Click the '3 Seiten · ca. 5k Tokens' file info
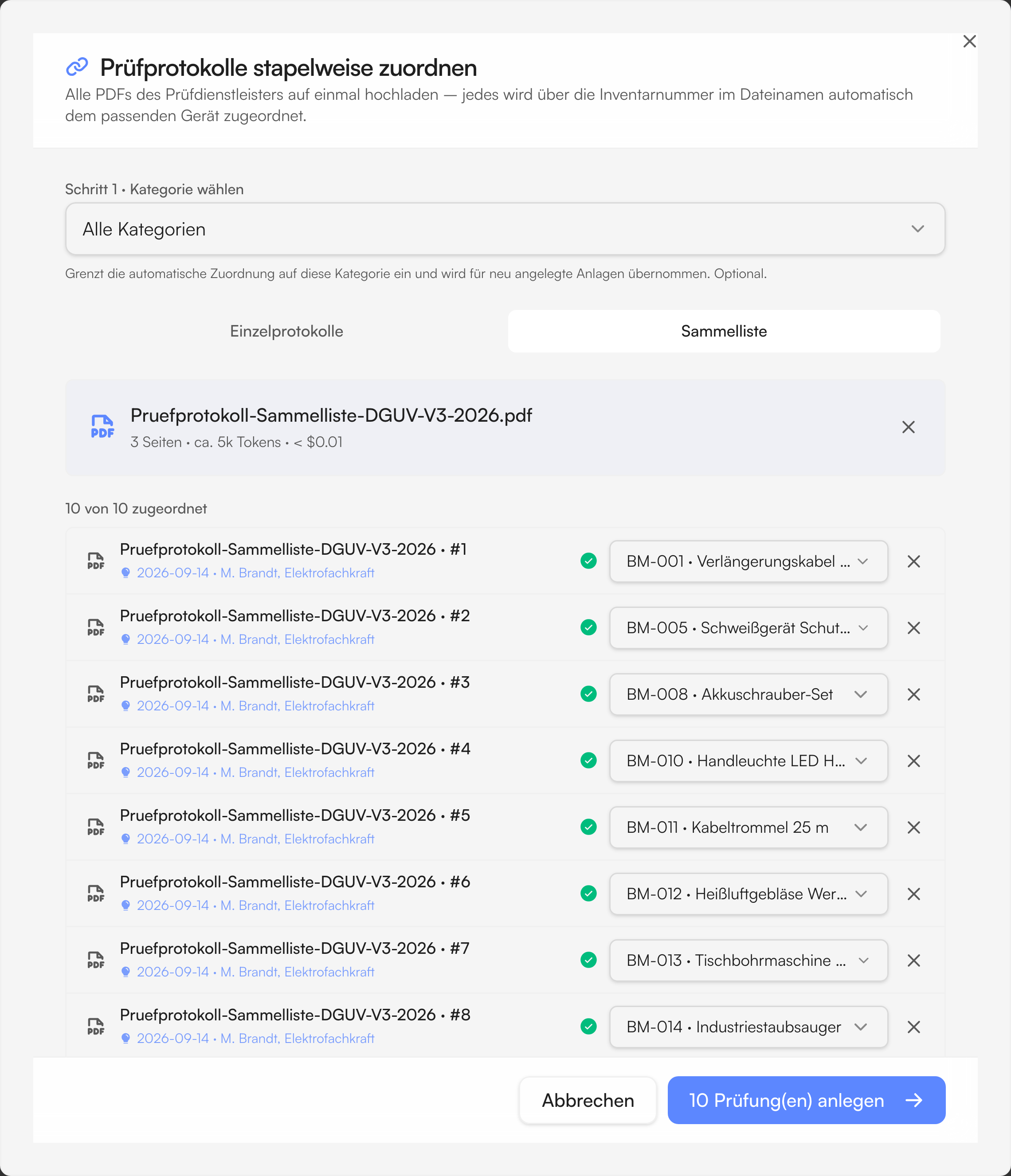Viewport: 1011px width, 1176px height. point(237,442)
